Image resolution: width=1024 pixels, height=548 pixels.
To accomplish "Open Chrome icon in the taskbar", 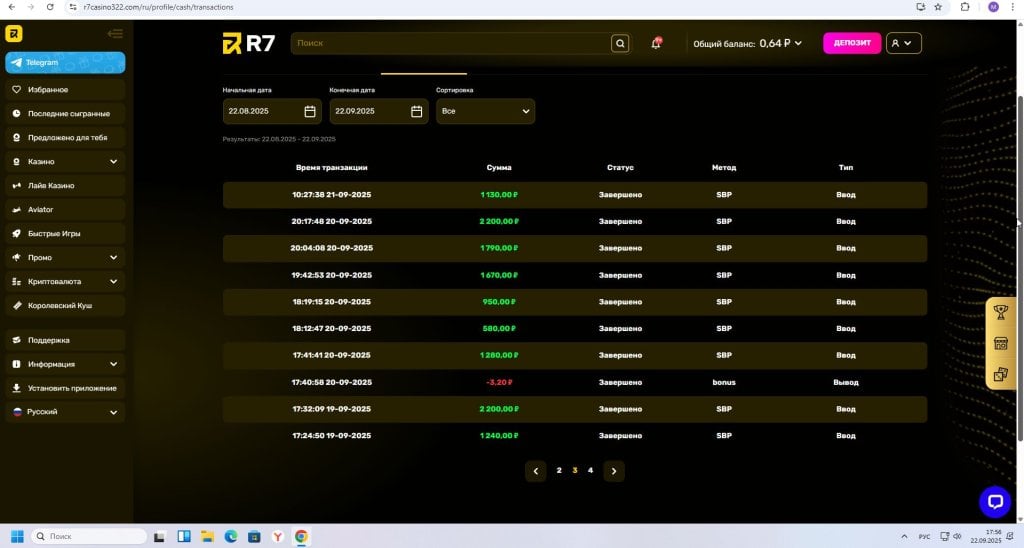I will (301, 536).
